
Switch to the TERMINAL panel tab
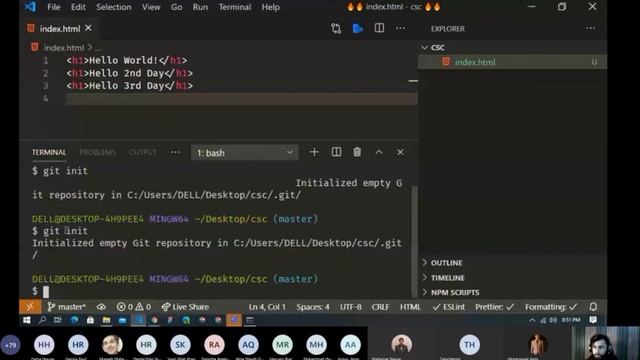[49, 152]
